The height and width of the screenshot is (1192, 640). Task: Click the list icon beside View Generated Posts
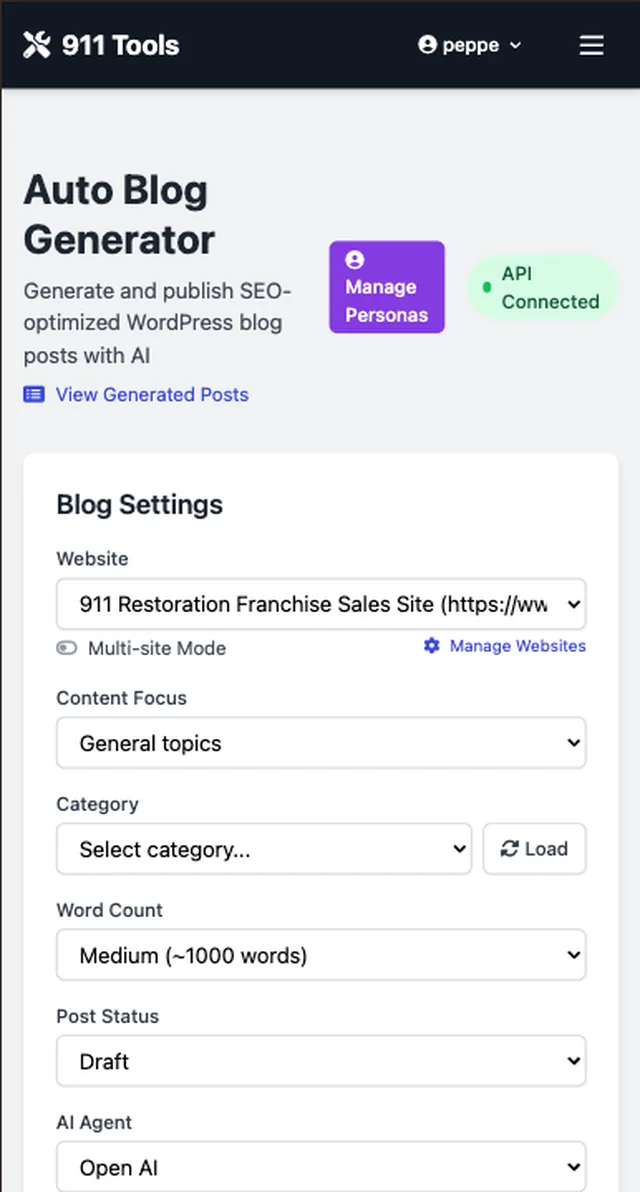[x=33, y=395]
